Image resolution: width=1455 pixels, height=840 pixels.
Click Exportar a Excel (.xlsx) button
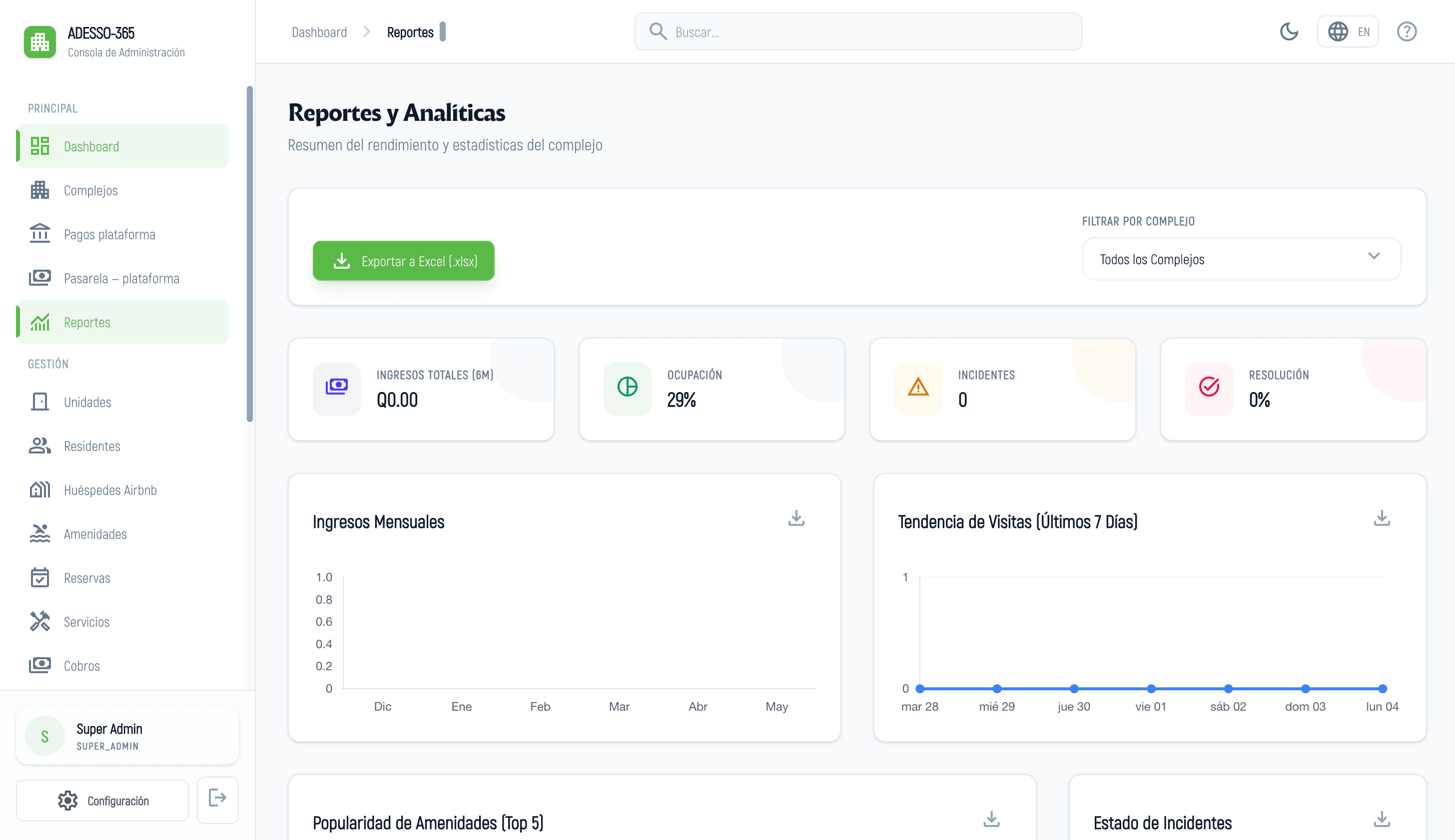(x=403, y=261)
